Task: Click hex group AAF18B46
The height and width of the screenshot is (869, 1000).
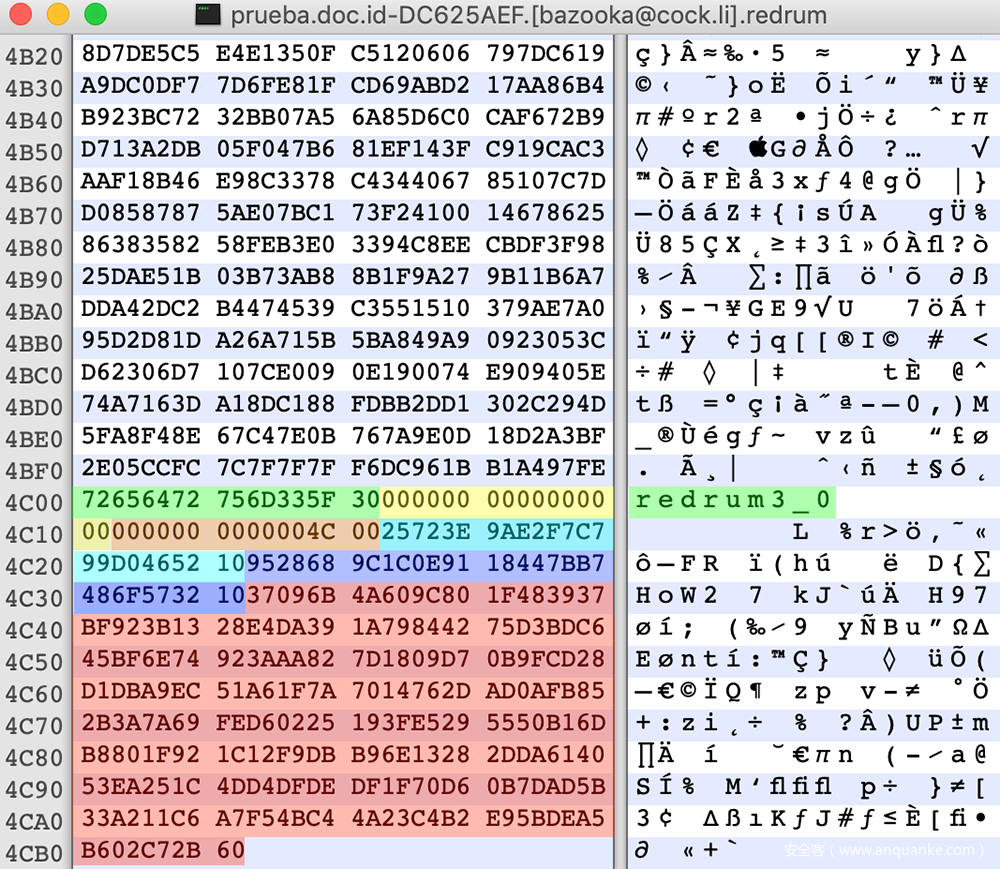Action: point(141,181)
